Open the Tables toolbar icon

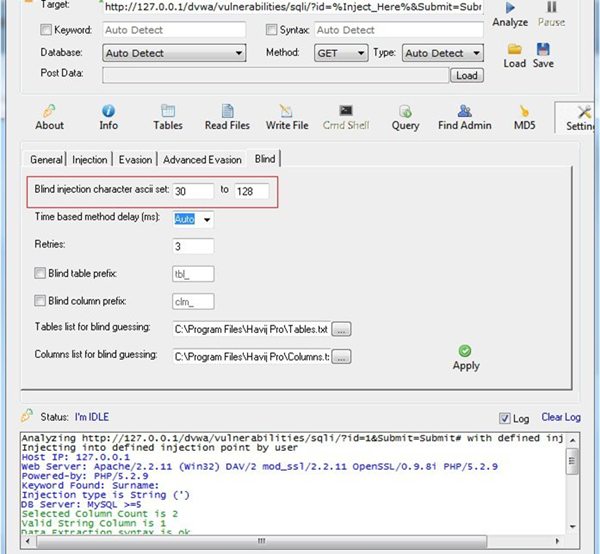pyautogui.click(x=167, y=116)
